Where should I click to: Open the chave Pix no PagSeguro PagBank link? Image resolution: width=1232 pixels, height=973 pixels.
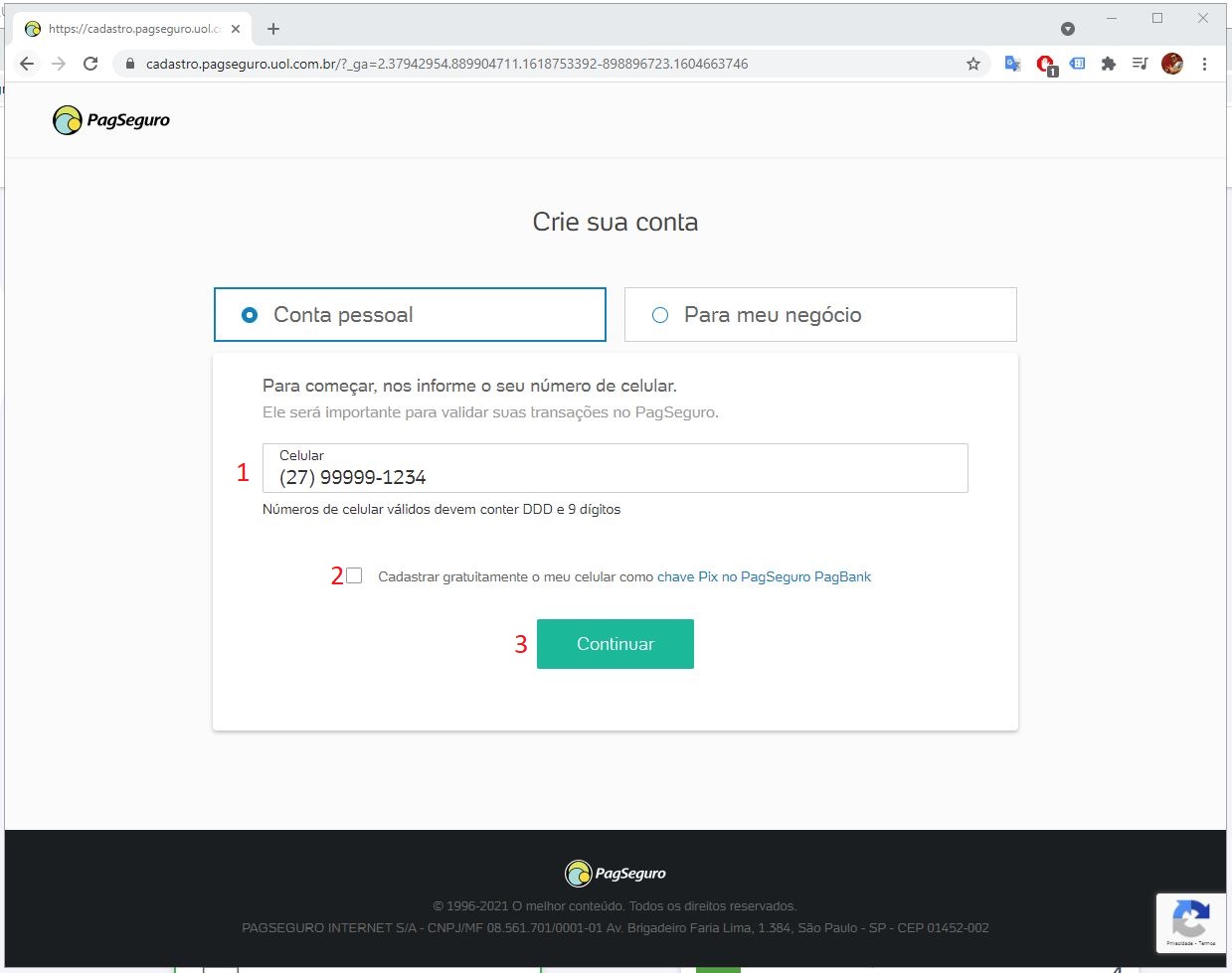tap(764, 576)
